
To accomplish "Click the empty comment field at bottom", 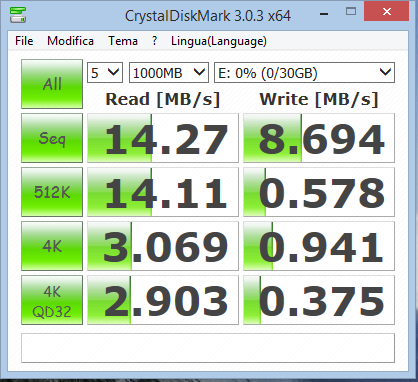I will pyautogui.click(x=208, y=348).
